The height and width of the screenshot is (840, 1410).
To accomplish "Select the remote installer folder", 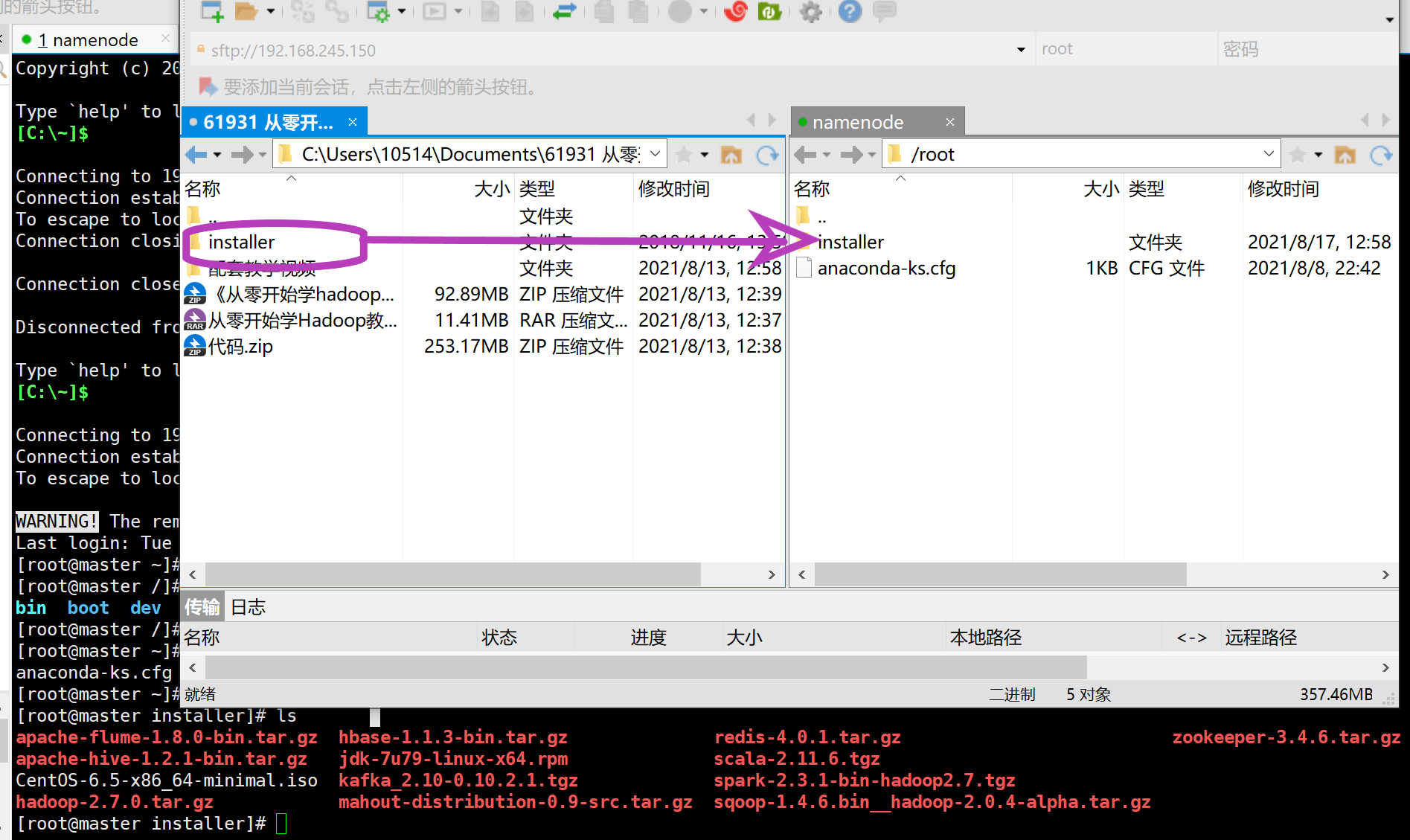I will point(850,242).
